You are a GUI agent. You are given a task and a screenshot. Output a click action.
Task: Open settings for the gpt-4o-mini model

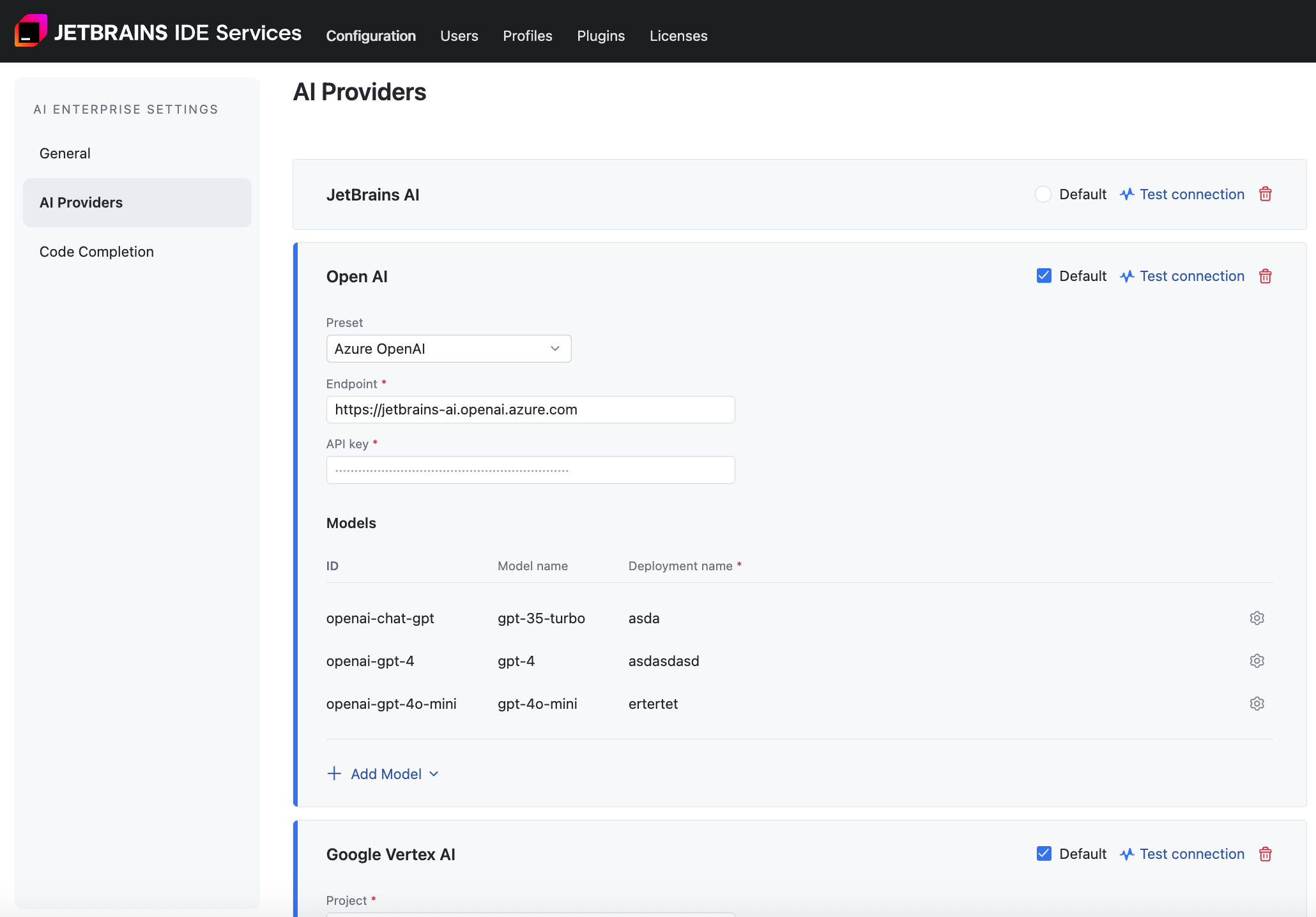[x=1257, y=703]
